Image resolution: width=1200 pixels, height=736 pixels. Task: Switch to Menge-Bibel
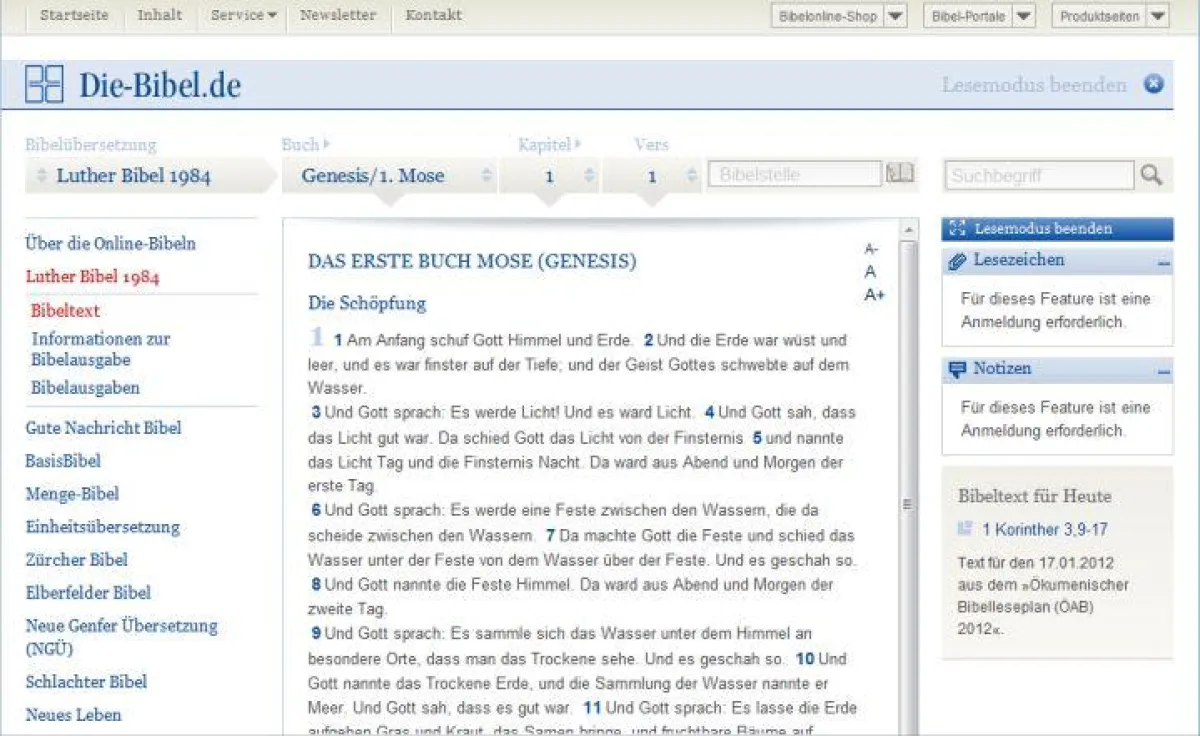point(72,494)
